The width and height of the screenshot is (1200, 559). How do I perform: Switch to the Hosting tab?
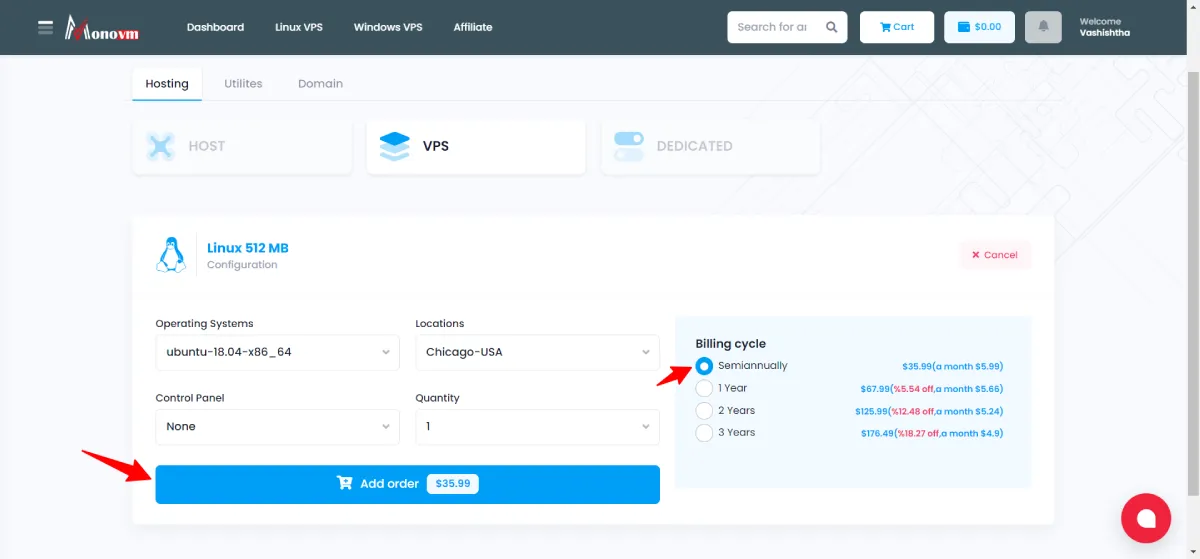[x=167, y=84]
